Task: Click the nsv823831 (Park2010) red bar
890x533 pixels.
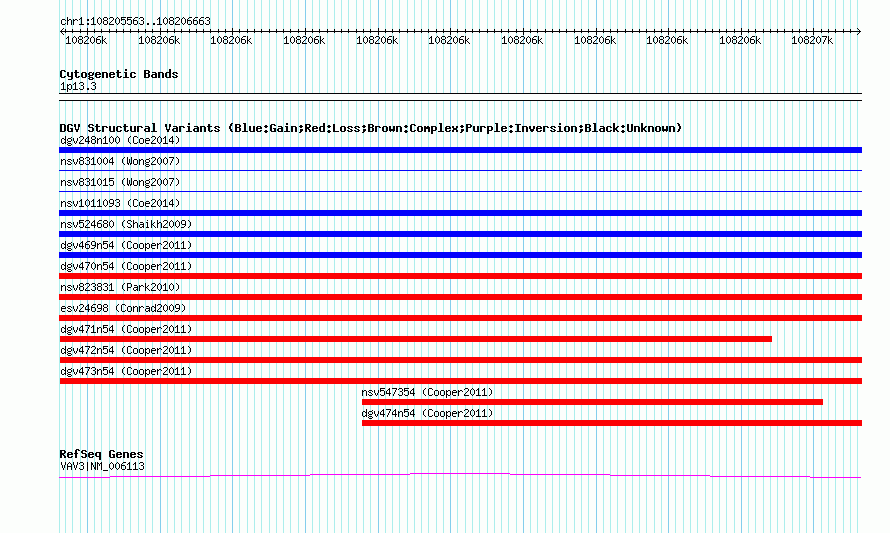Action: 460,297
